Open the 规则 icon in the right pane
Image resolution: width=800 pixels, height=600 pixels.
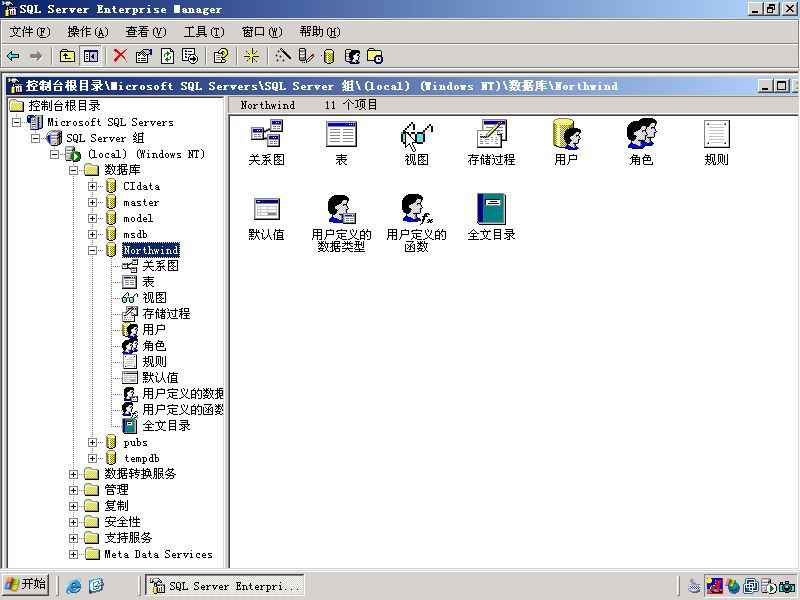point(716,134)
